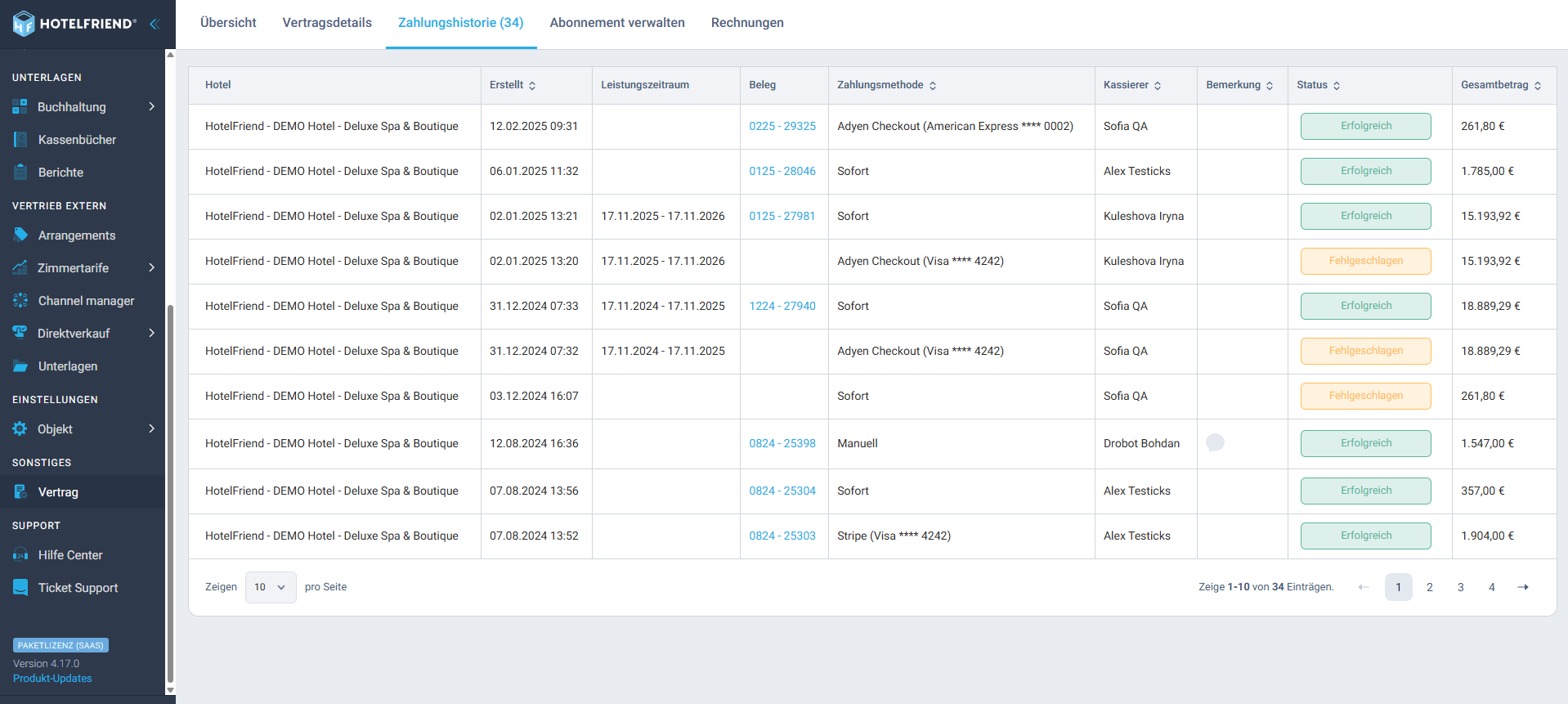Open the comment bubble in the Drobot Bohdan row
This screenshot has height=704, width=1568.
1216,442
